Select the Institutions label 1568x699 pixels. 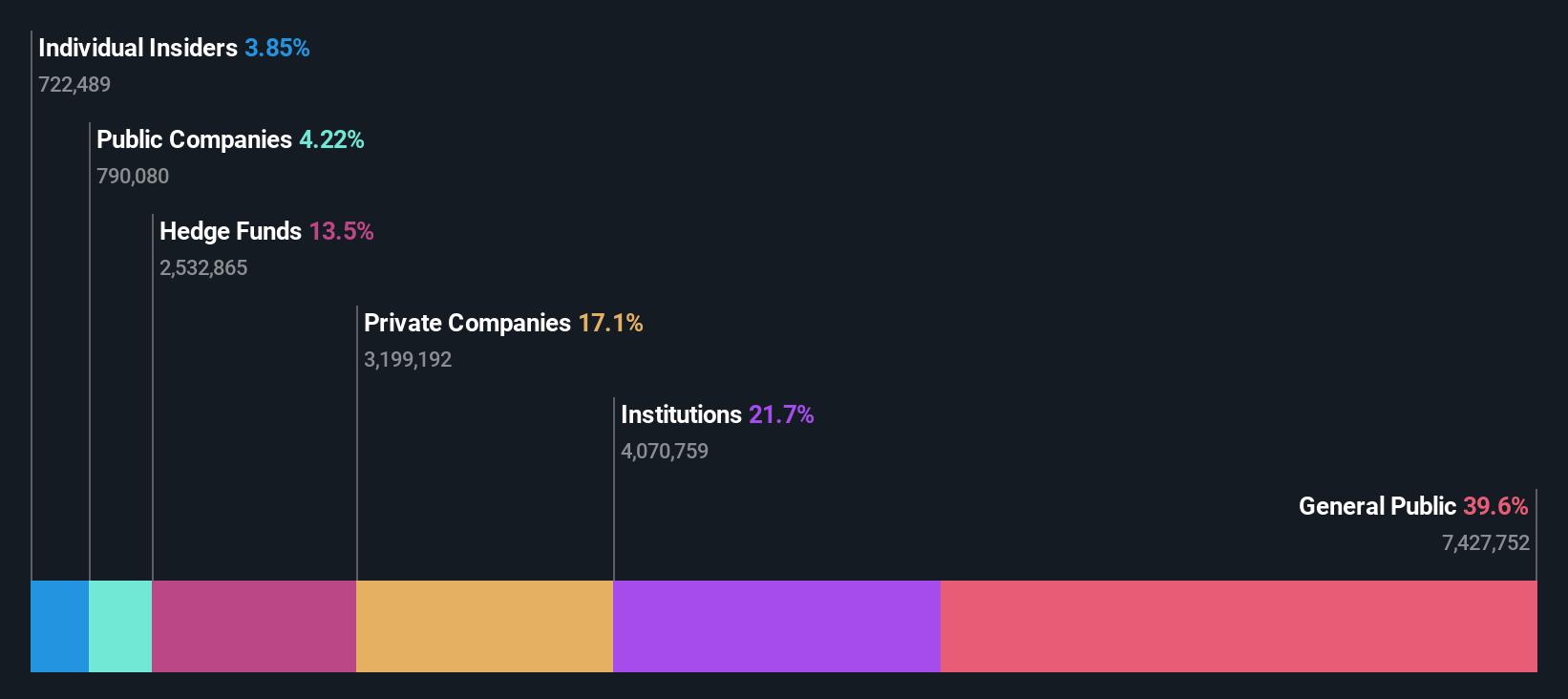[x=681, y=414]
